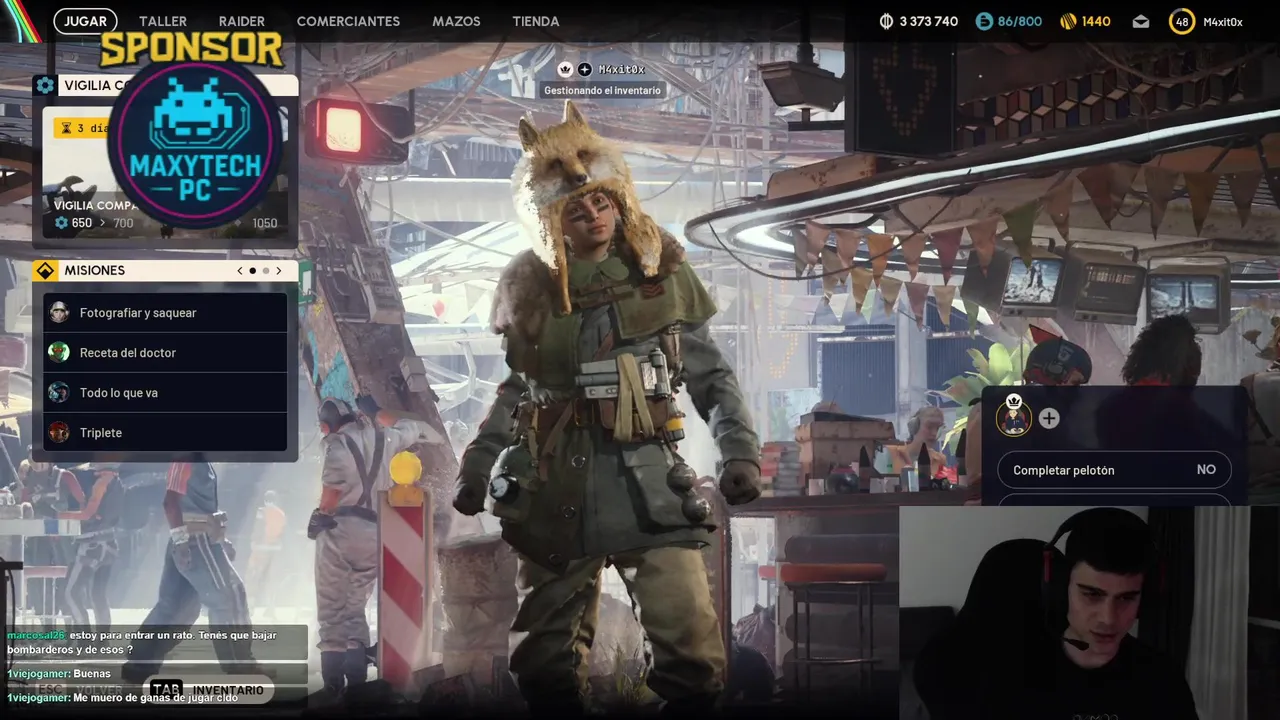Open the Fotografiar y saquear mission

point(165,312)
